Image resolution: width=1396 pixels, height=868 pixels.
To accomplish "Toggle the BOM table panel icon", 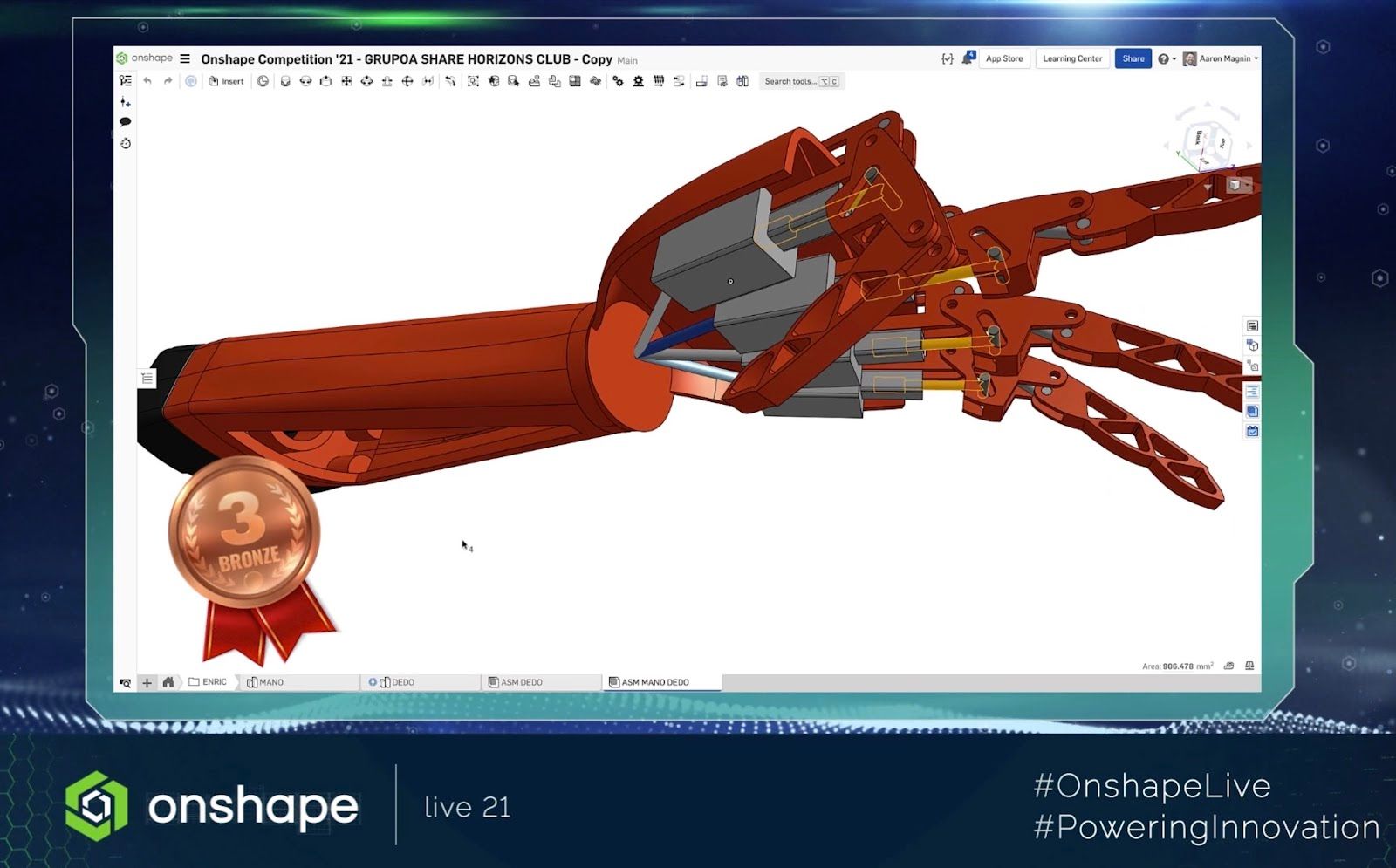I will click(x=1252, y=325).
